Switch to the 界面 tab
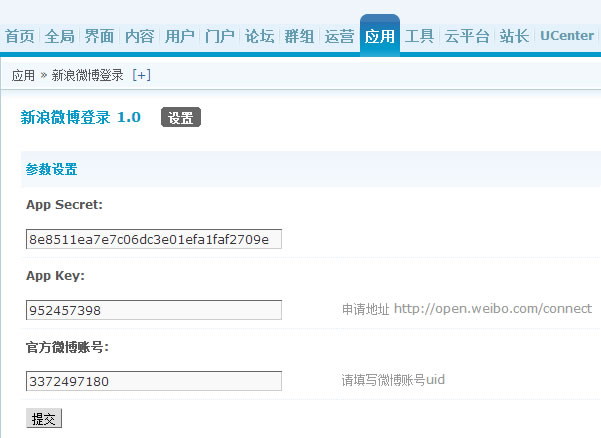This screenshot has width=601, height=438. (99, 36)
